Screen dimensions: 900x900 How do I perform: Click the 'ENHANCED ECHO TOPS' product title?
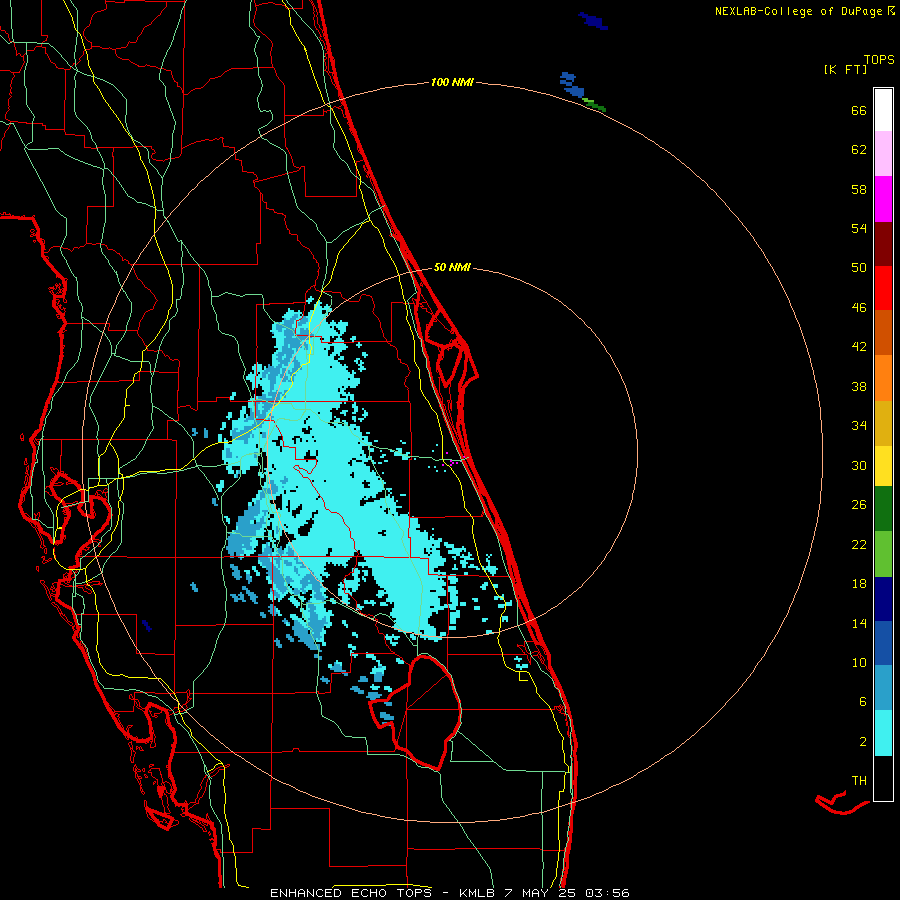coord(351,893)
